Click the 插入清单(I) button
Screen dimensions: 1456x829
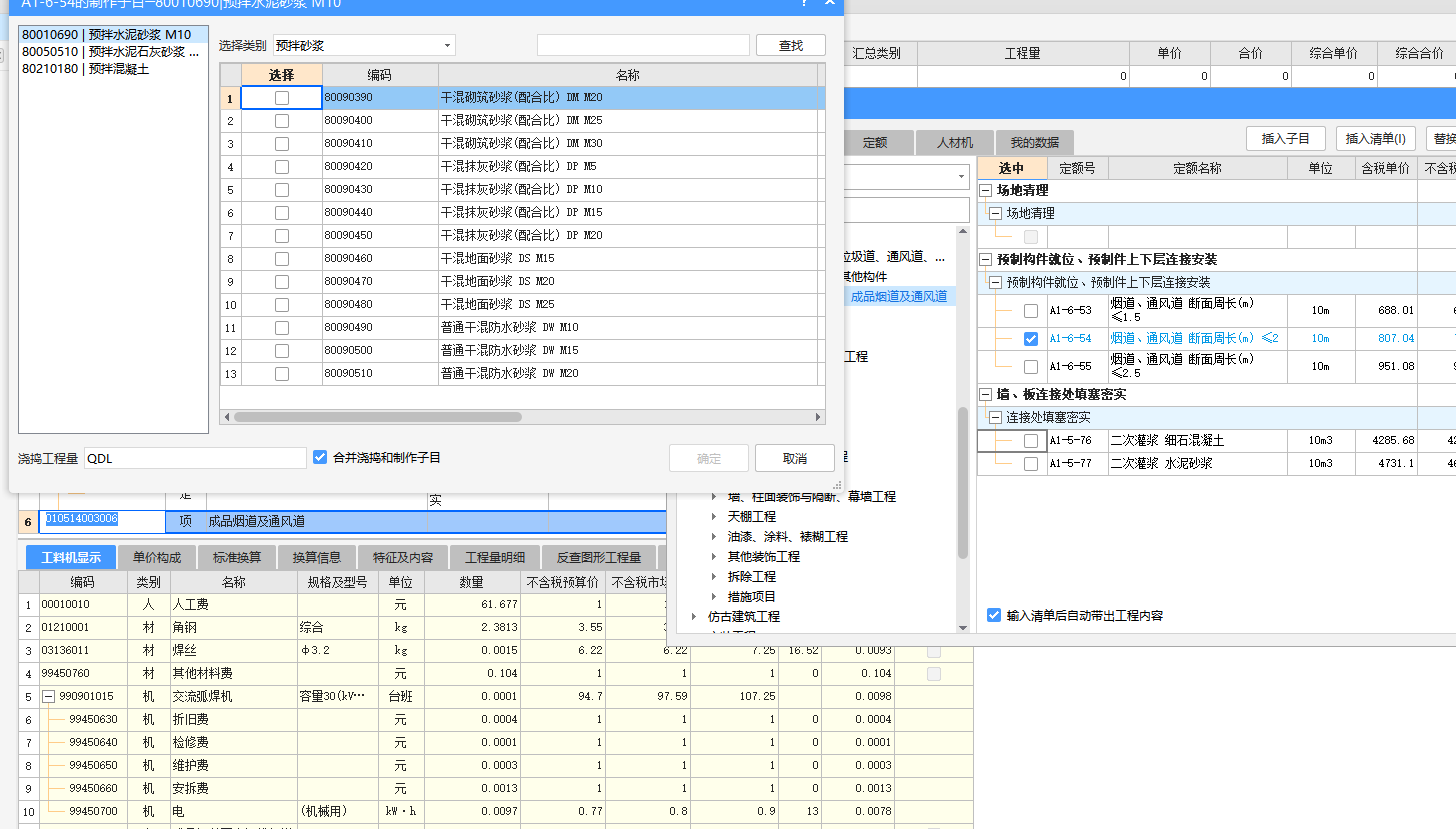coord(1376,138)
